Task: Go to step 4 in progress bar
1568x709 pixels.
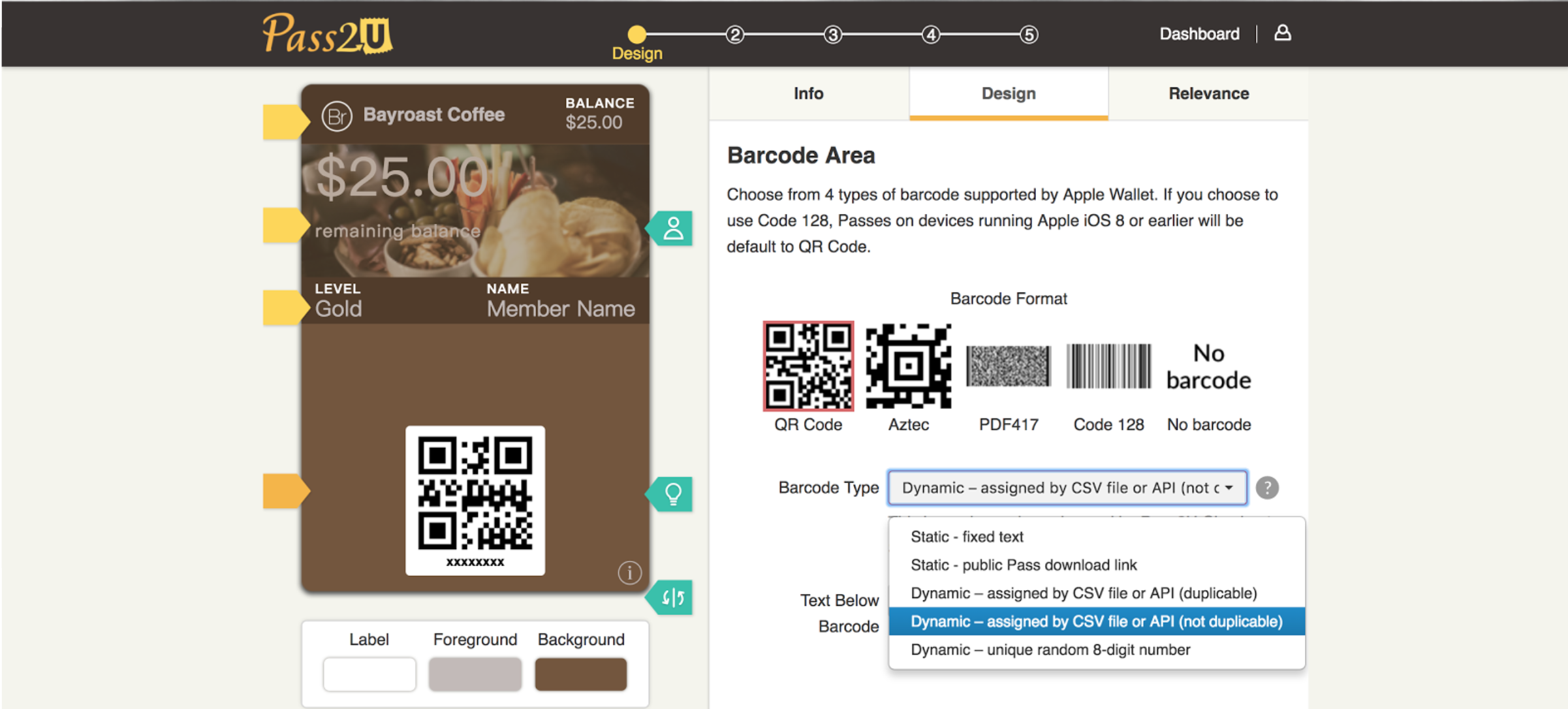Action: 931,35
